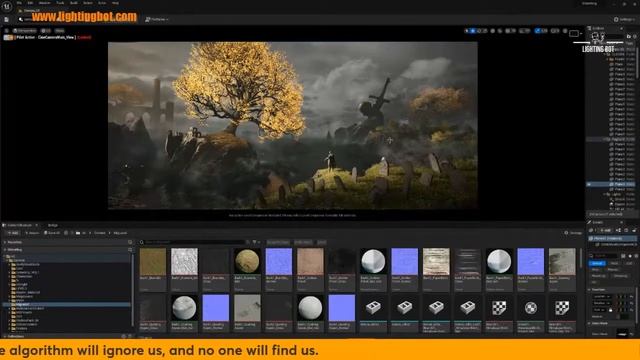Click the lock scale ratio icon
This screenshot has width=640, height=360.
[611, 310]
